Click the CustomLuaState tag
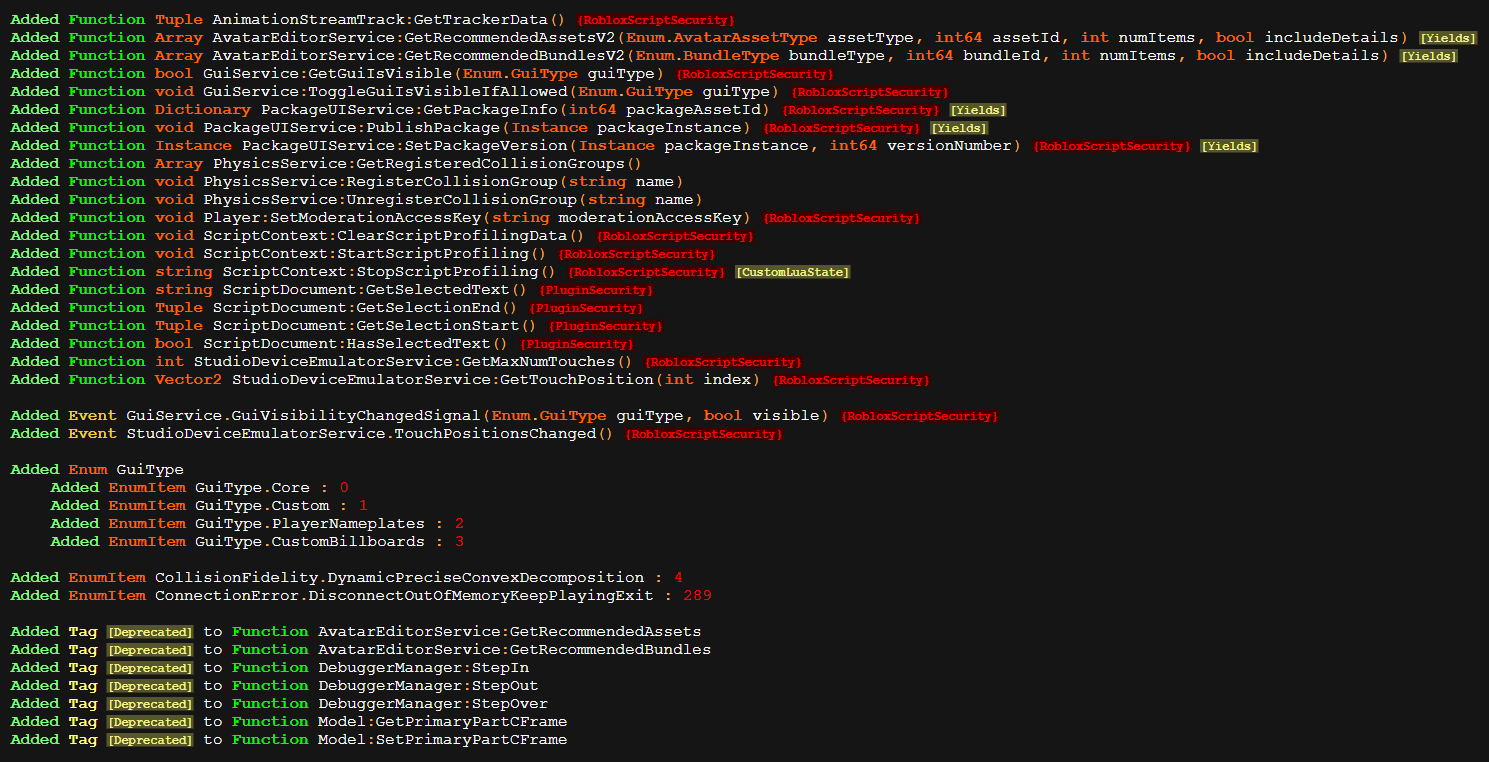Viewport: 1489px width, 762px height. click(x=792, y=272)
